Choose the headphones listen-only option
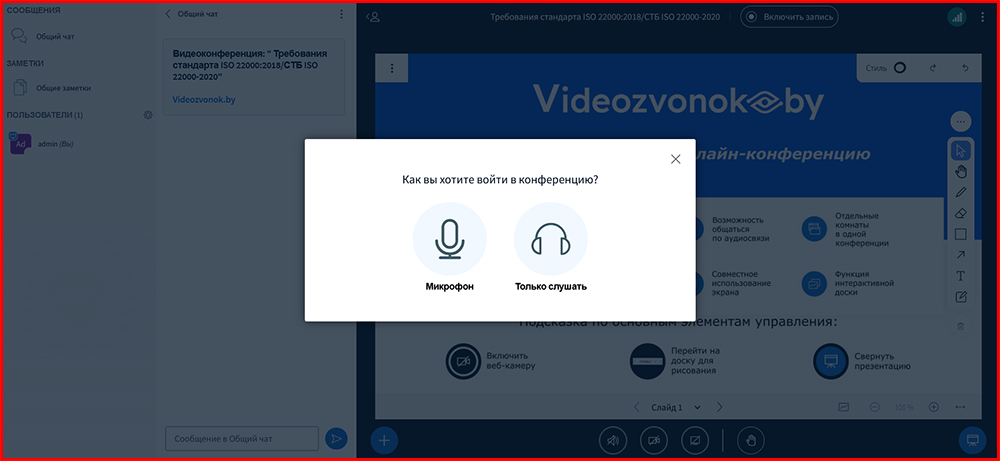 (x=550, y=239)
